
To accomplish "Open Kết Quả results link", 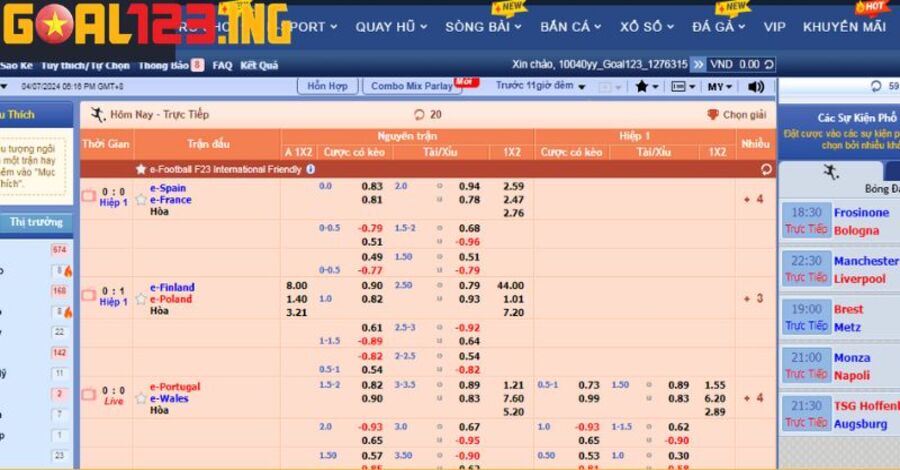I will pos(259,65).
